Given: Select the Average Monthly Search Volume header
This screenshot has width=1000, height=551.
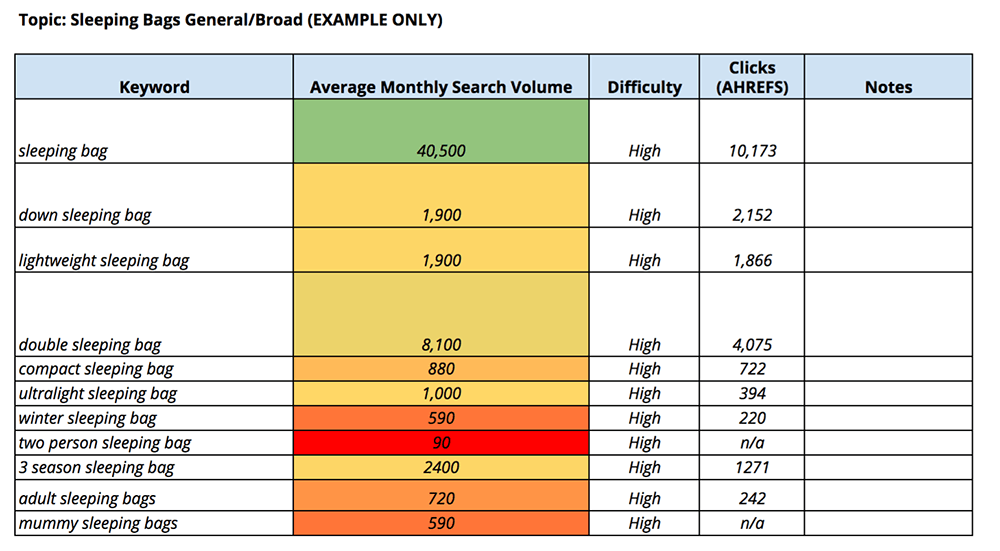Looking at the screenshot, I should [441, 87].
